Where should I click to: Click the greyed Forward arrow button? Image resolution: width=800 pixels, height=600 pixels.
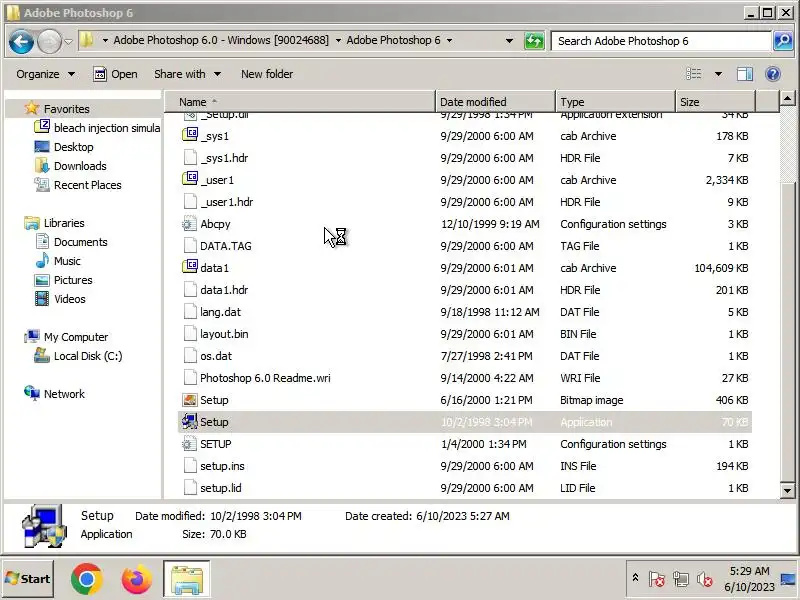click(49, 41)
